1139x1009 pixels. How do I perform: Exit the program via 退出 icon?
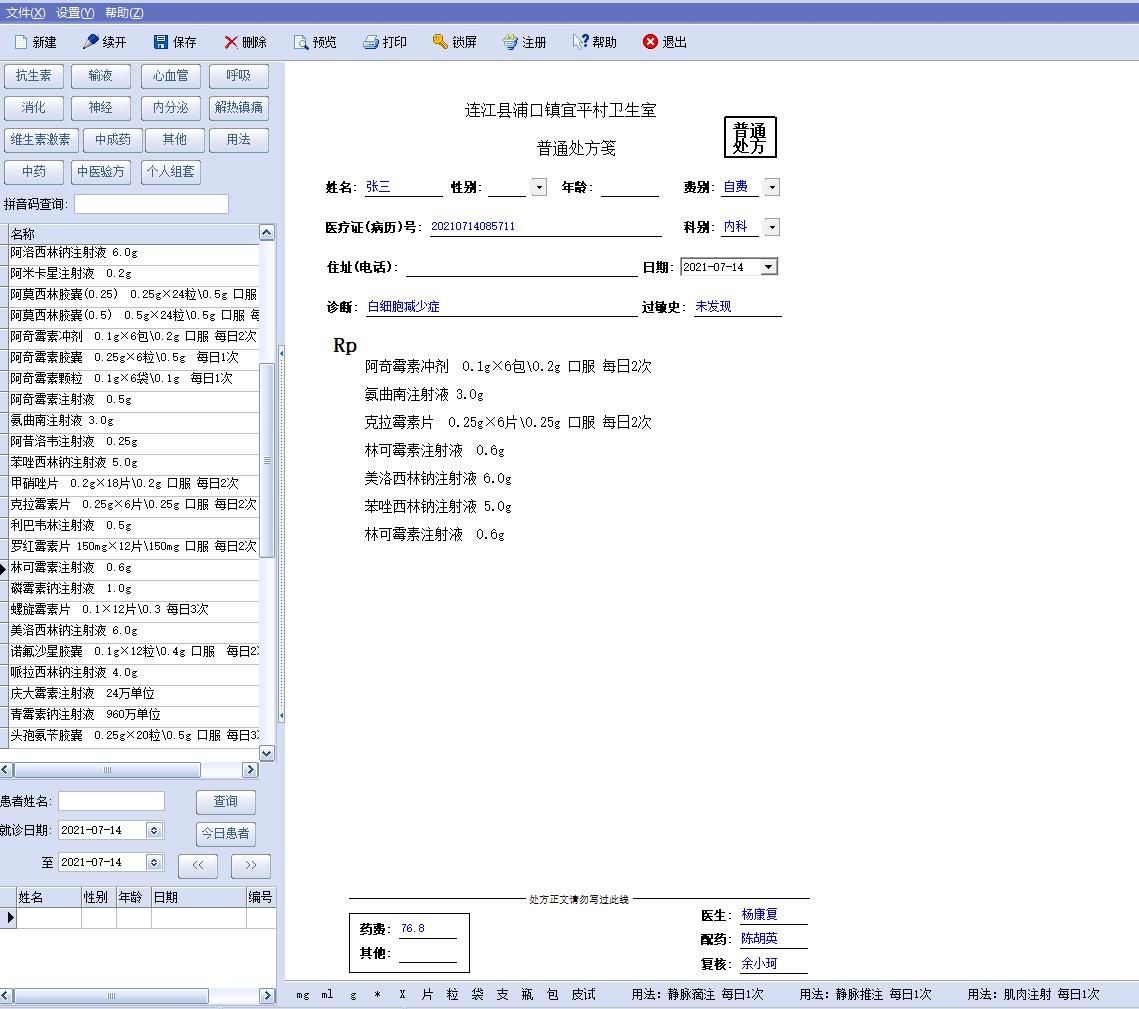tap(650, 42)
